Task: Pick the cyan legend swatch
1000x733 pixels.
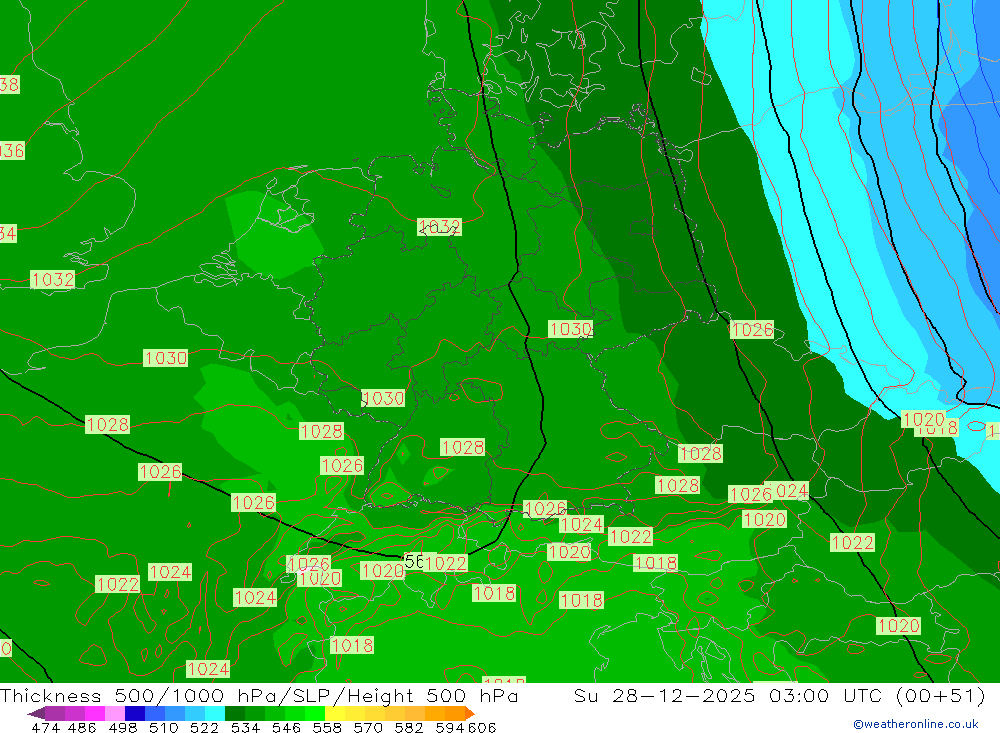Action: pos(215,713)
